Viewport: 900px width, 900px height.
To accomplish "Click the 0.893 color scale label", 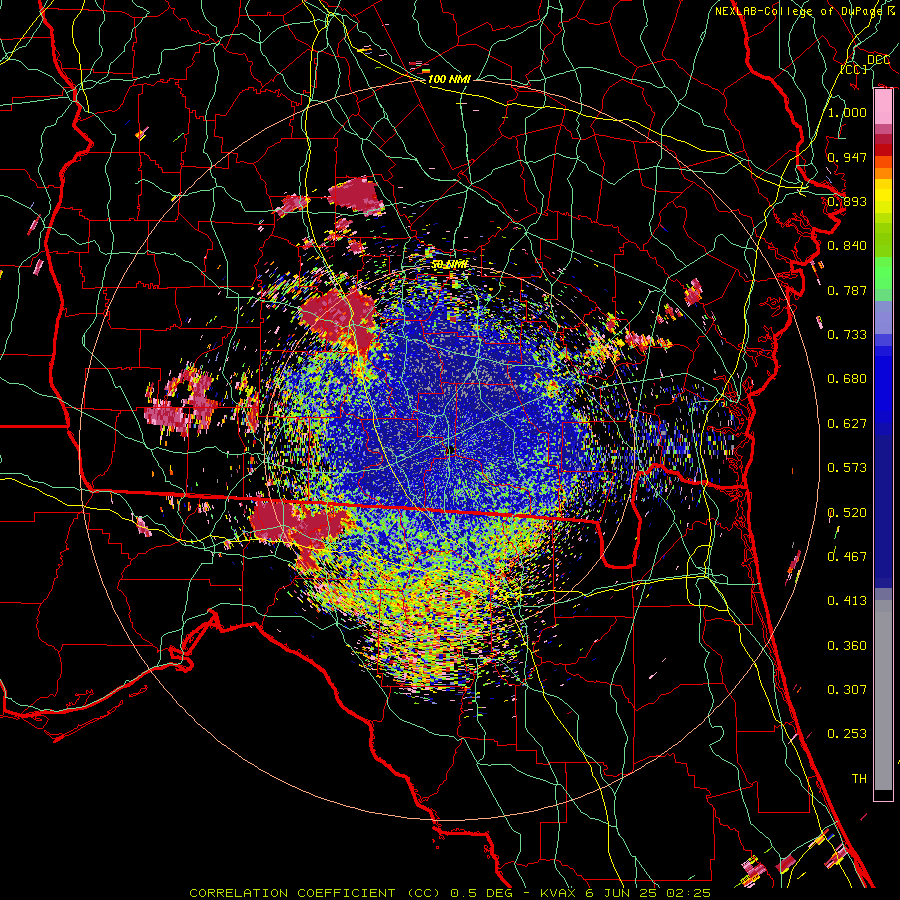I will point(847,201).
